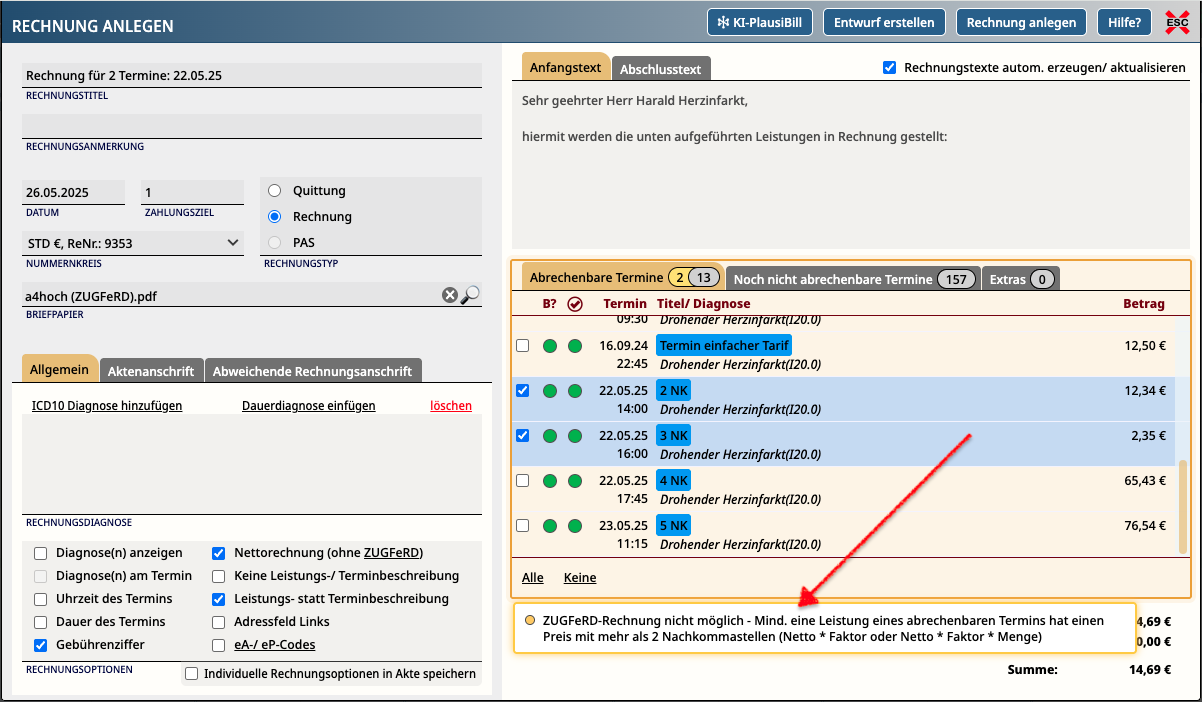
Task: Click the orange warning dot in ZUGFeRD notice
Action: pyautogui.click(x=530, y=619)
